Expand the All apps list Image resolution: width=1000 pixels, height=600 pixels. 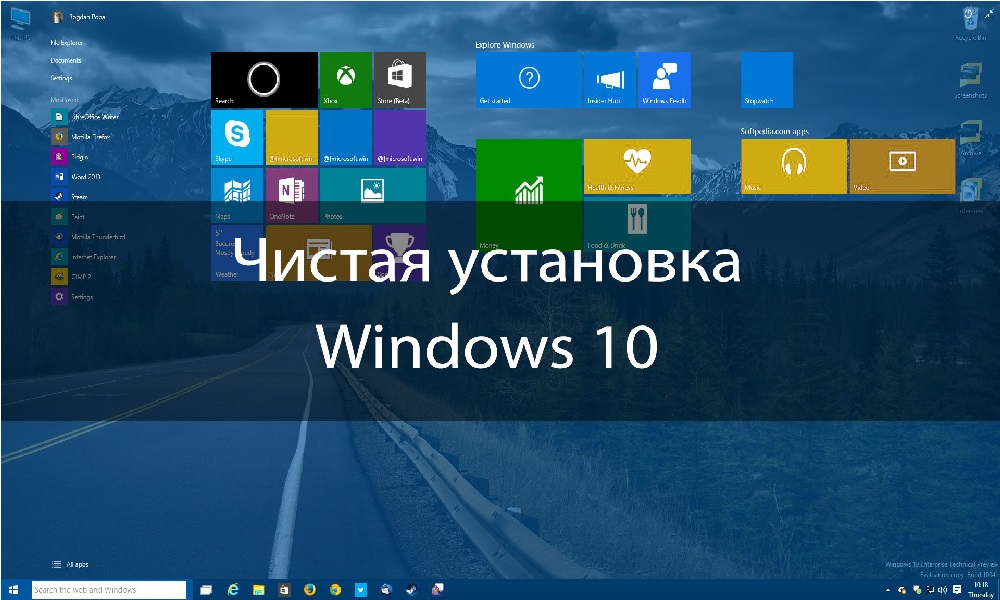[70, 564]
